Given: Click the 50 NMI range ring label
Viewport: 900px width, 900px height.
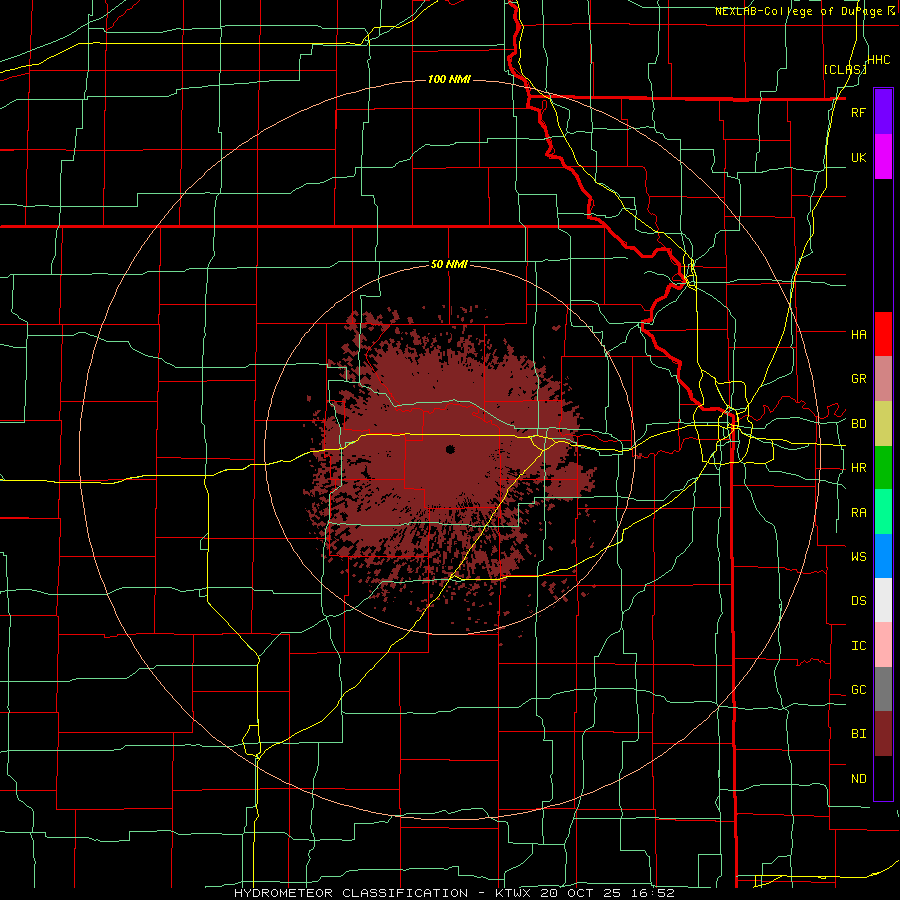Looking at the screenshot, I should [449, 264].
